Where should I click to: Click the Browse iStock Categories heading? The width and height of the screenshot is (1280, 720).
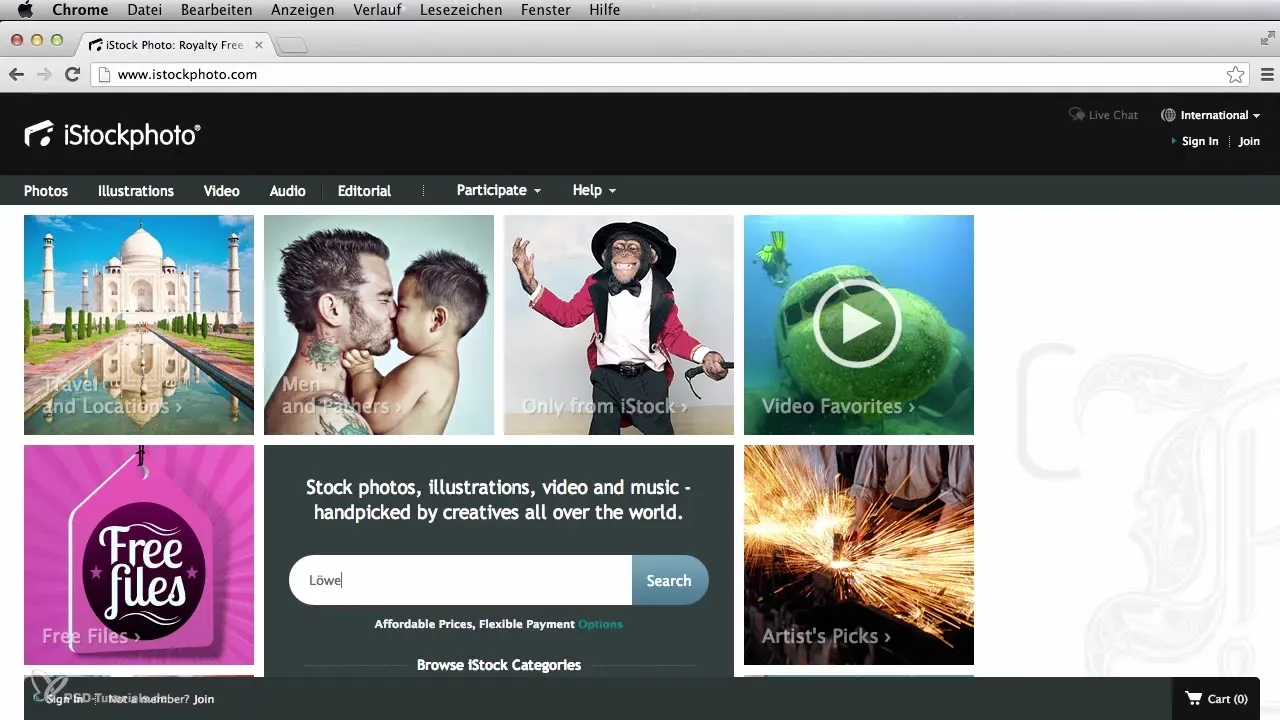499,665
